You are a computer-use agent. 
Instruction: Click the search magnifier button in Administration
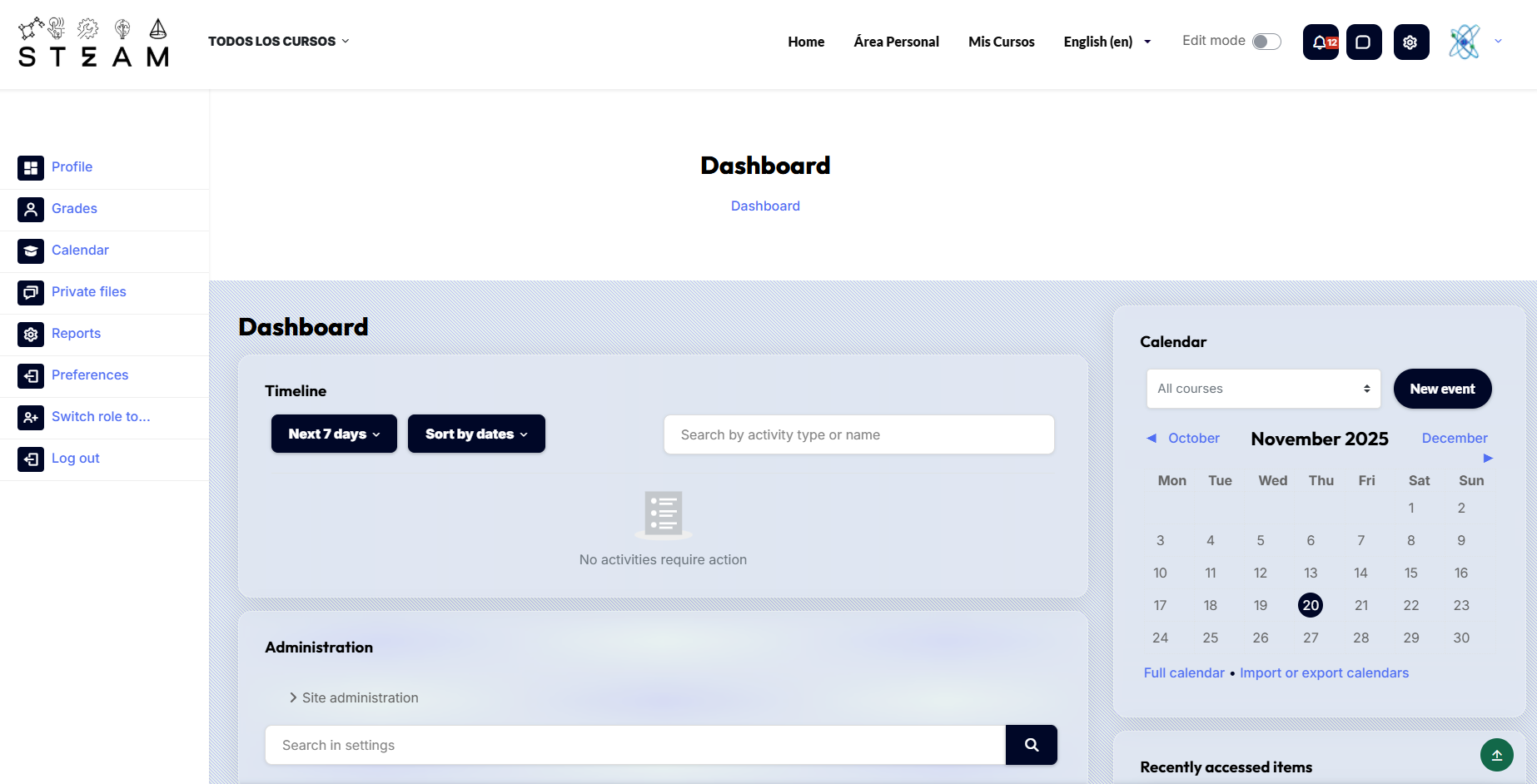(x=1031, y=745)
